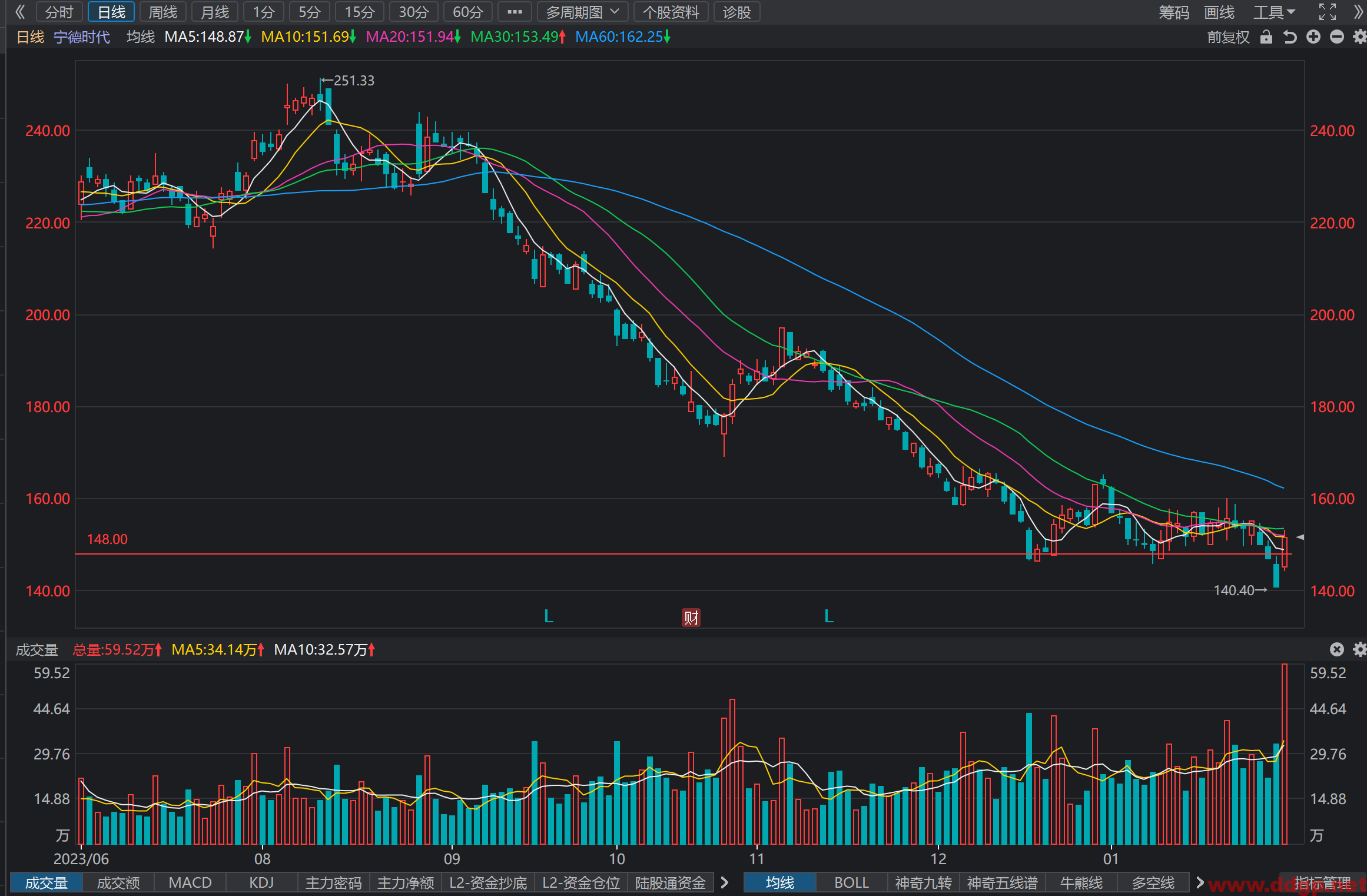
Task: Expand right panel with double chevron
Action: (x=1359, y=12)
